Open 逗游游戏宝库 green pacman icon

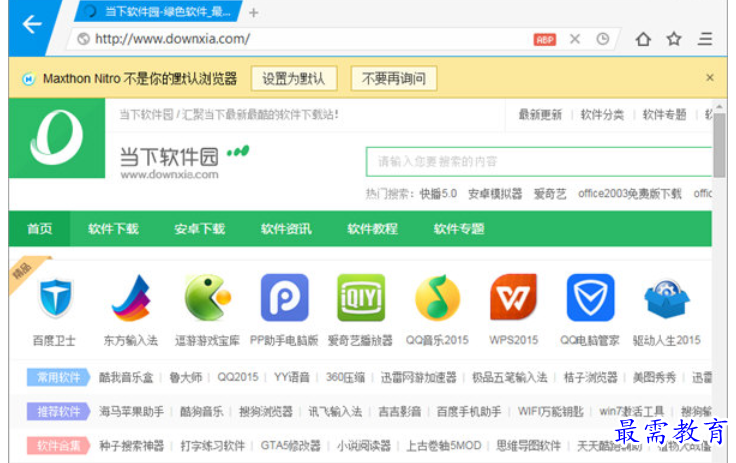click(207, 298)
